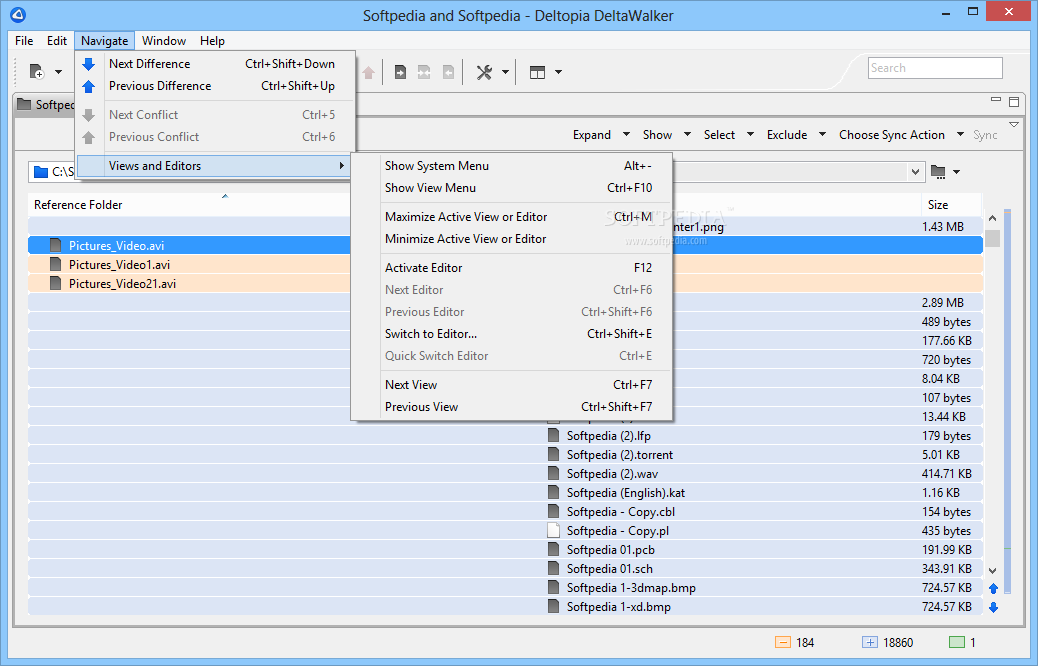
Task: Click the minimize view icon in tab bar
Action: click(996, 99)
